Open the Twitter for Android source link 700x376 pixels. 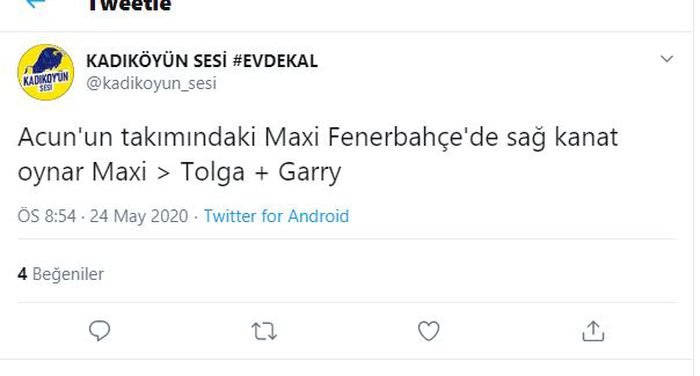(x=276, y=216)
